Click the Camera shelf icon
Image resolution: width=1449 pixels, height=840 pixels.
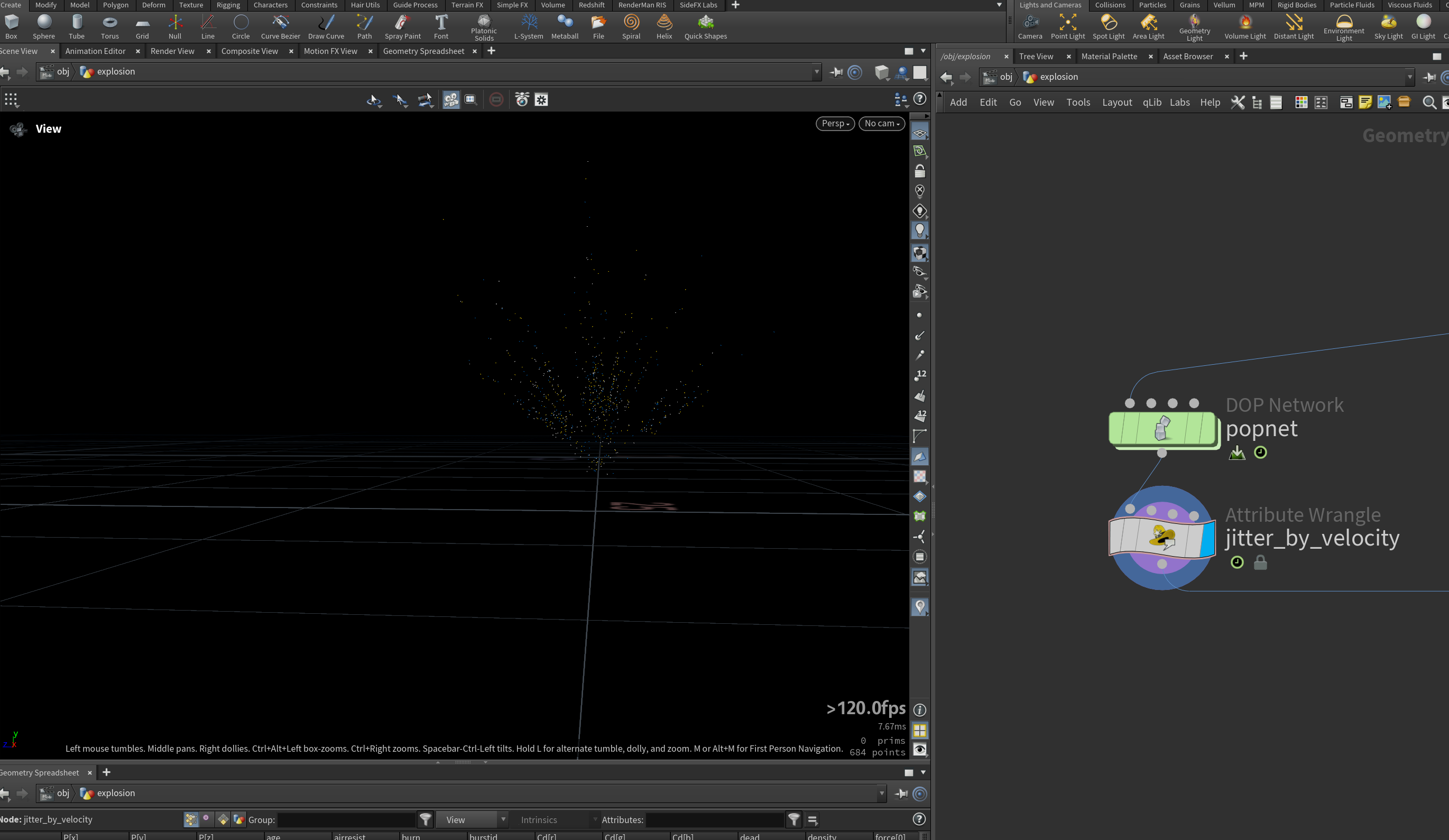pos(1030,26)
